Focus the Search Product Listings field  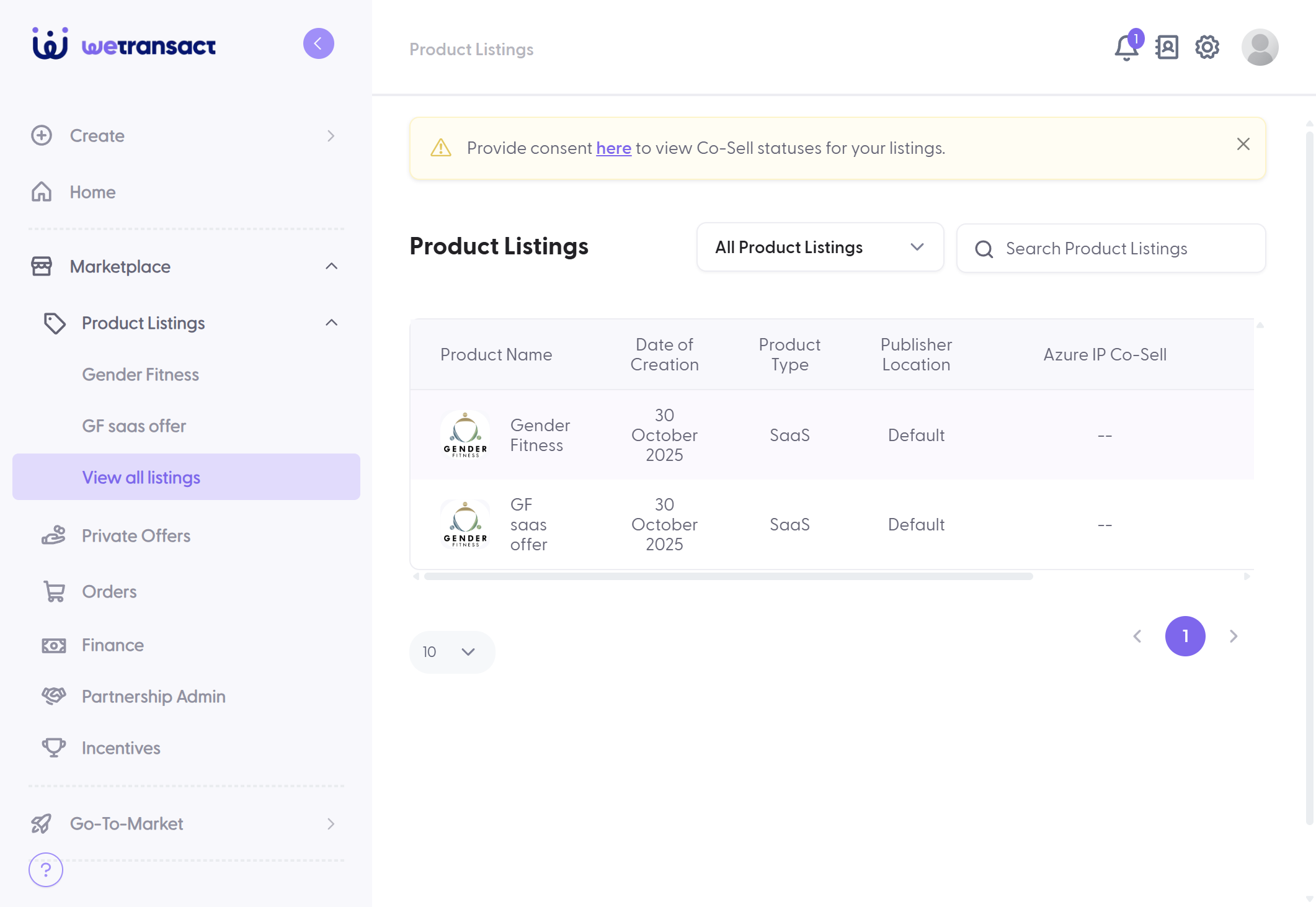1111,248
